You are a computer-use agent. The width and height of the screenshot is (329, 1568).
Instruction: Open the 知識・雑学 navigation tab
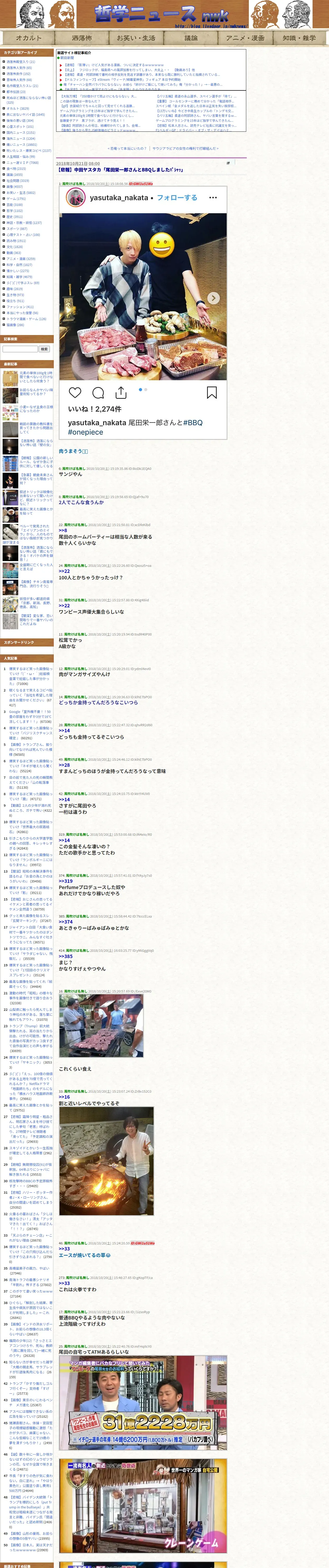click(x=300, y=38)
